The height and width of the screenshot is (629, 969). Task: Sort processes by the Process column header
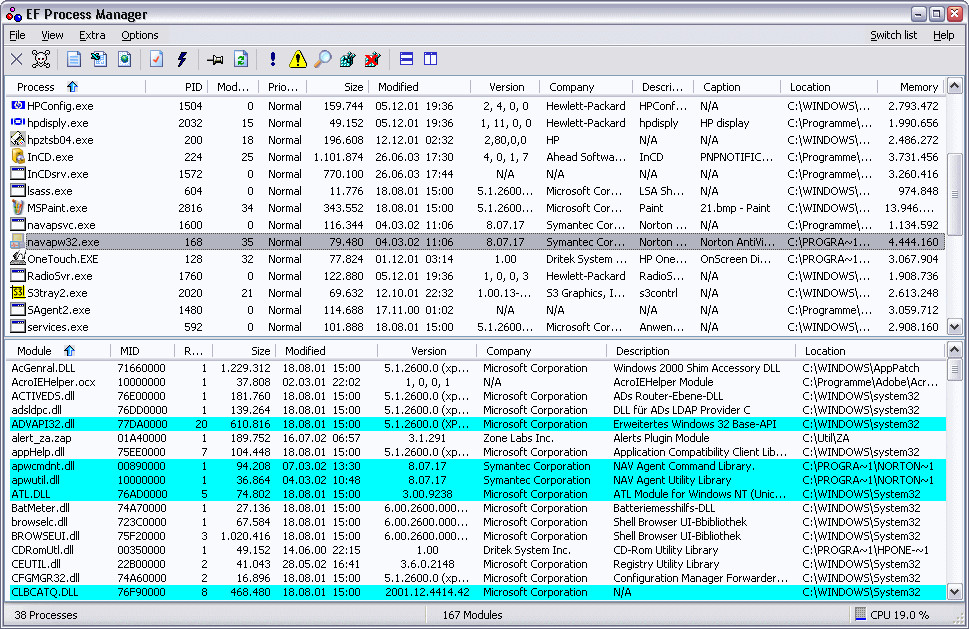pos(76,87)
